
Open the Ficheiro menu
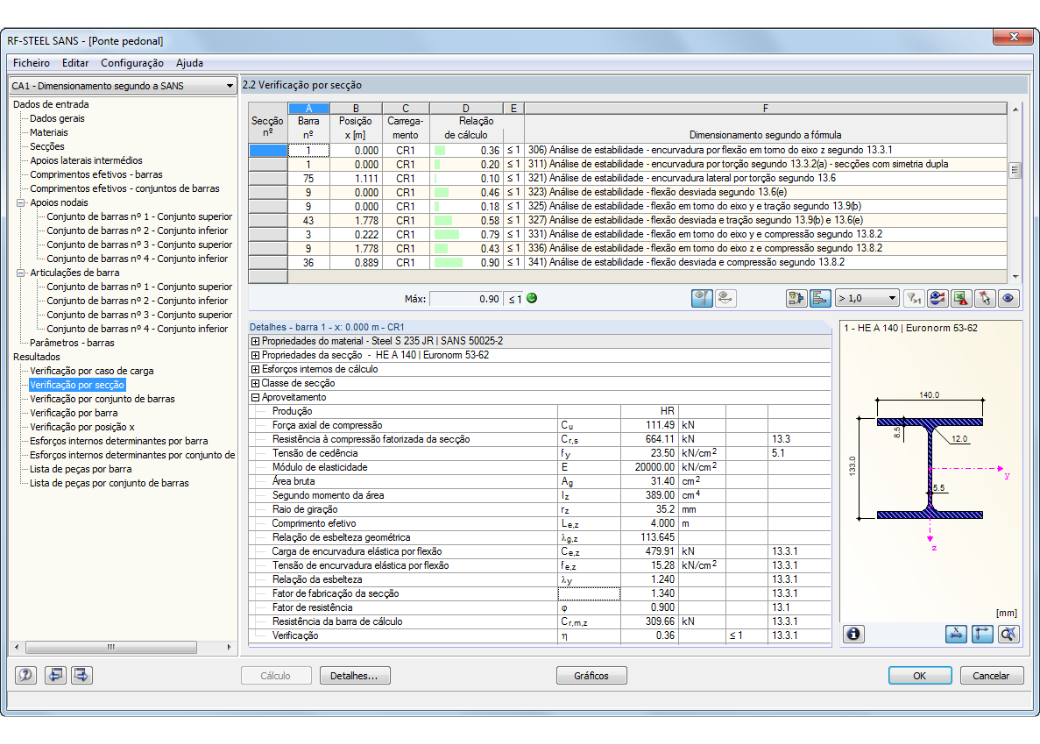pos(31,63)
